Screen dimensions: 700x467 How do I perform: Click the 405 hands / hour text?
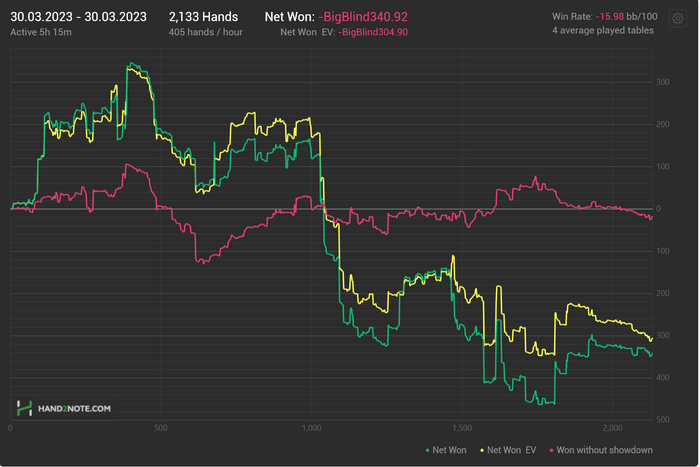pyautogui.click(x=205, y=32)
